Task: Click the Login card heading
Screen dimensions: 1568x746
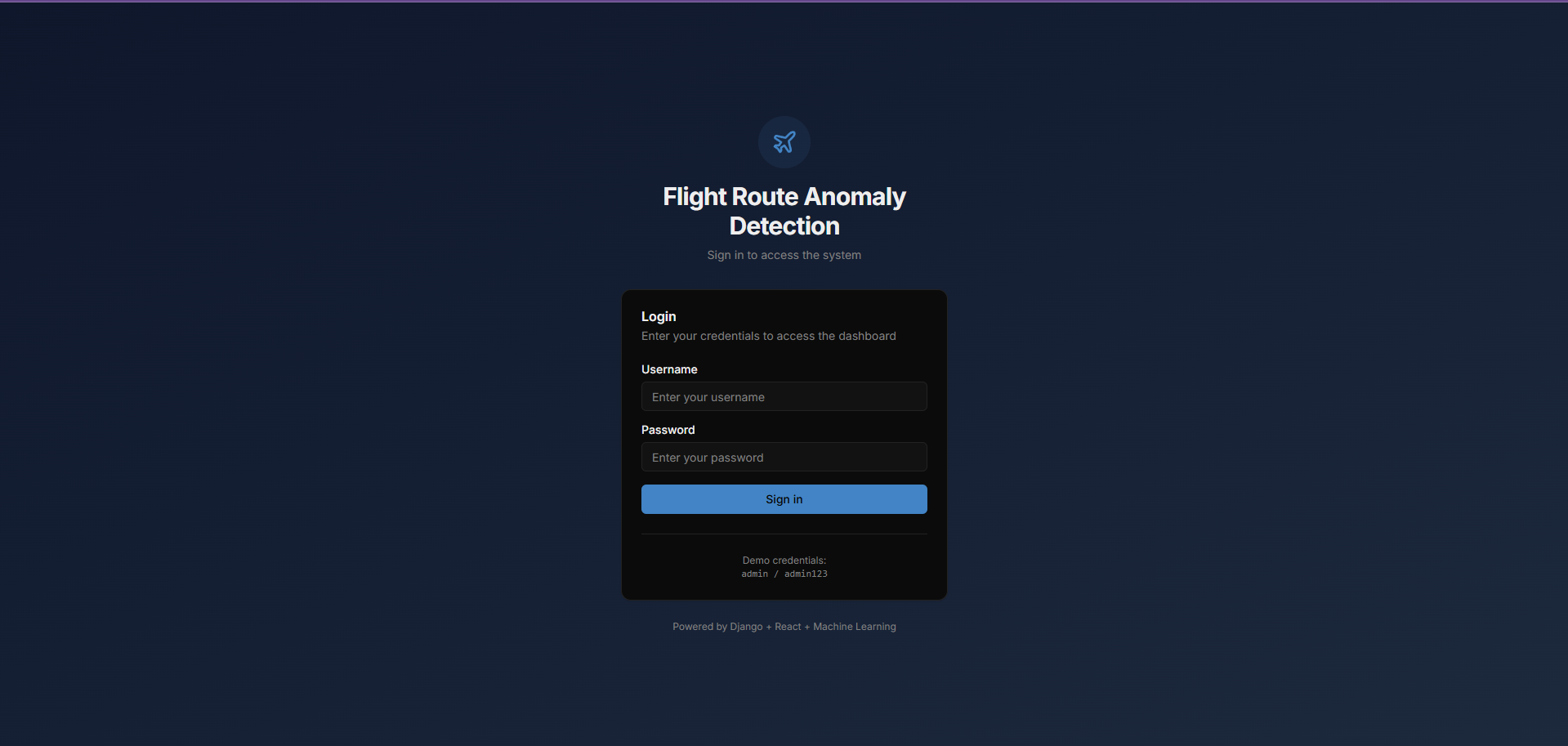Action: 659,316
